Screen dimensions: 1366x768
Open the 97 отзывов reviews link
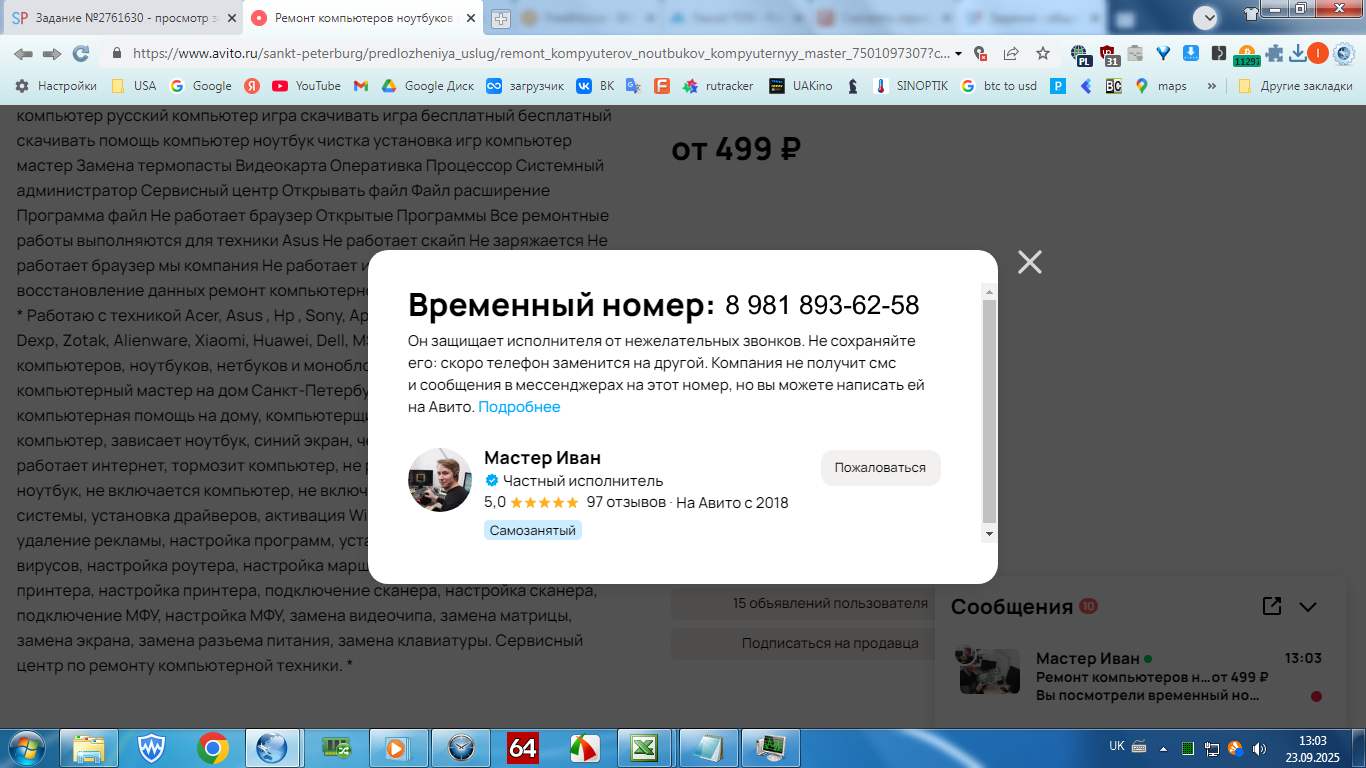point(626,502)
